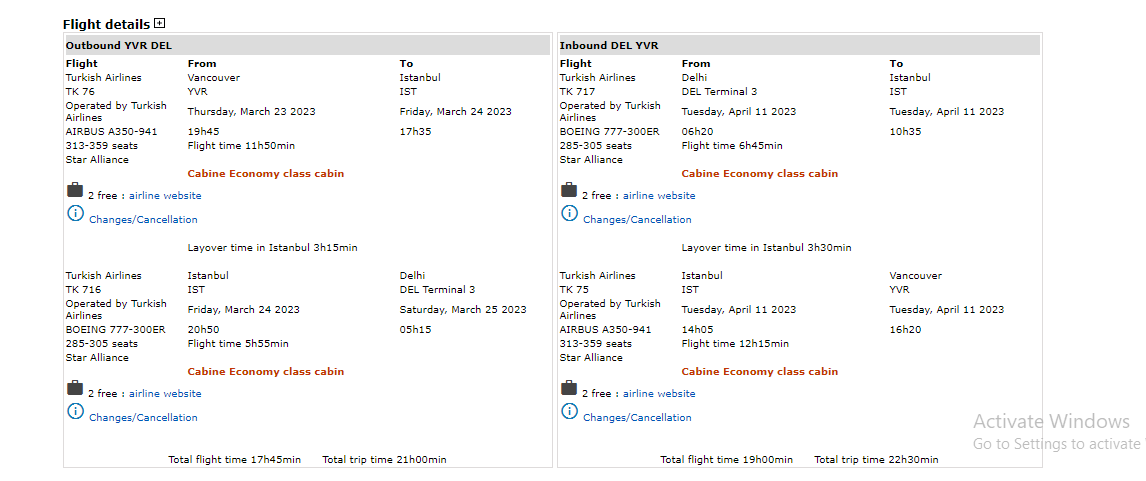View Changes/Cancellation for flight TK 76

pyautogui.click(x=143, y=220)
